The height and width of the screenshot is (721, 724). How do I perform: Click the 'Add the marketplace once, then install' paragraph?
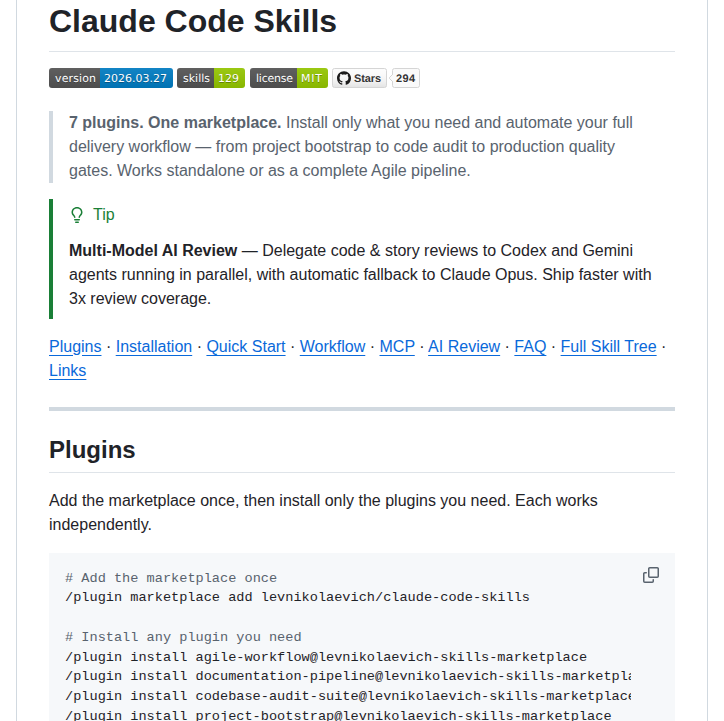click(x=323, y=513)
